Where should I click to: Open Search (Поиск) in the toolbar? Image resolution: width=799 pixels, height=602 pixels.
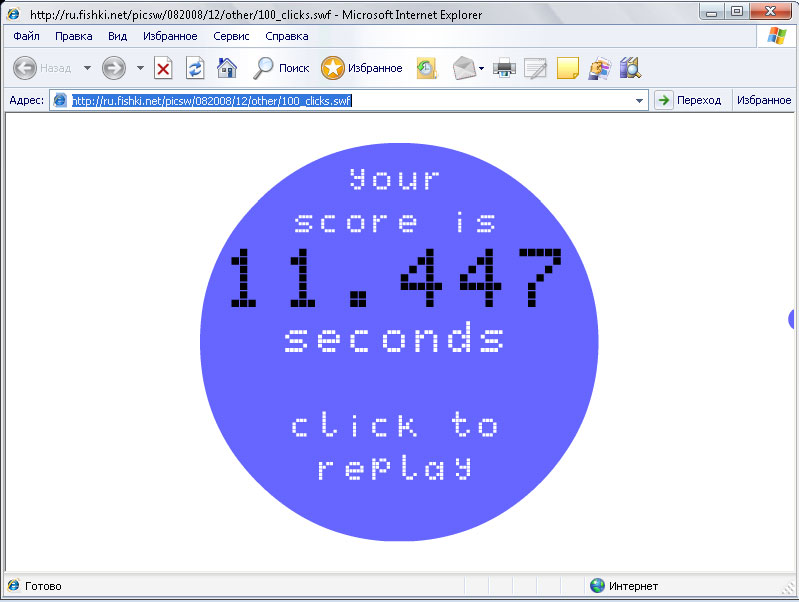click(x=281, y=68)
